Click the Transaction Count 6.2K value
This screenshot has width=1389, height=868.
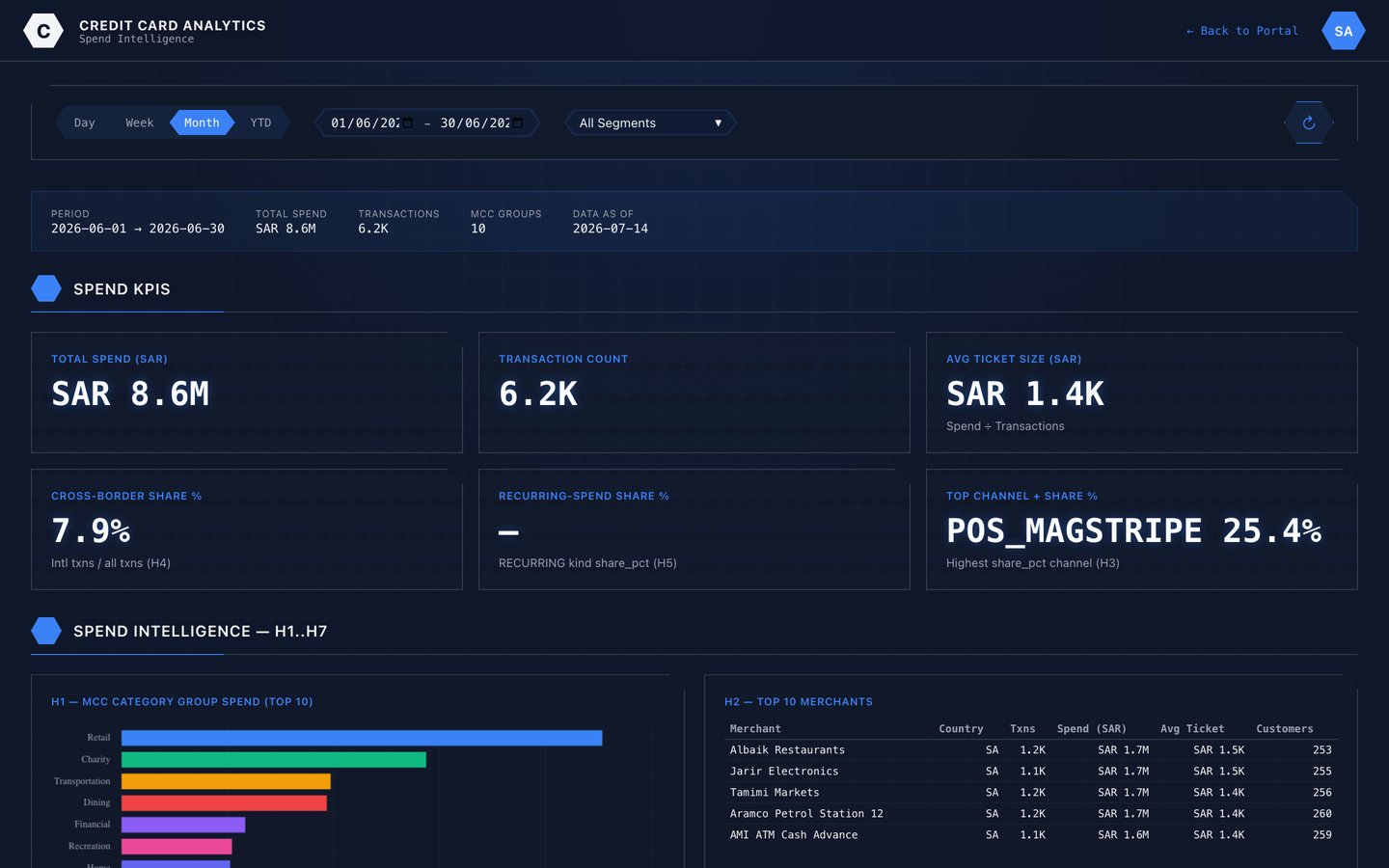538,393
